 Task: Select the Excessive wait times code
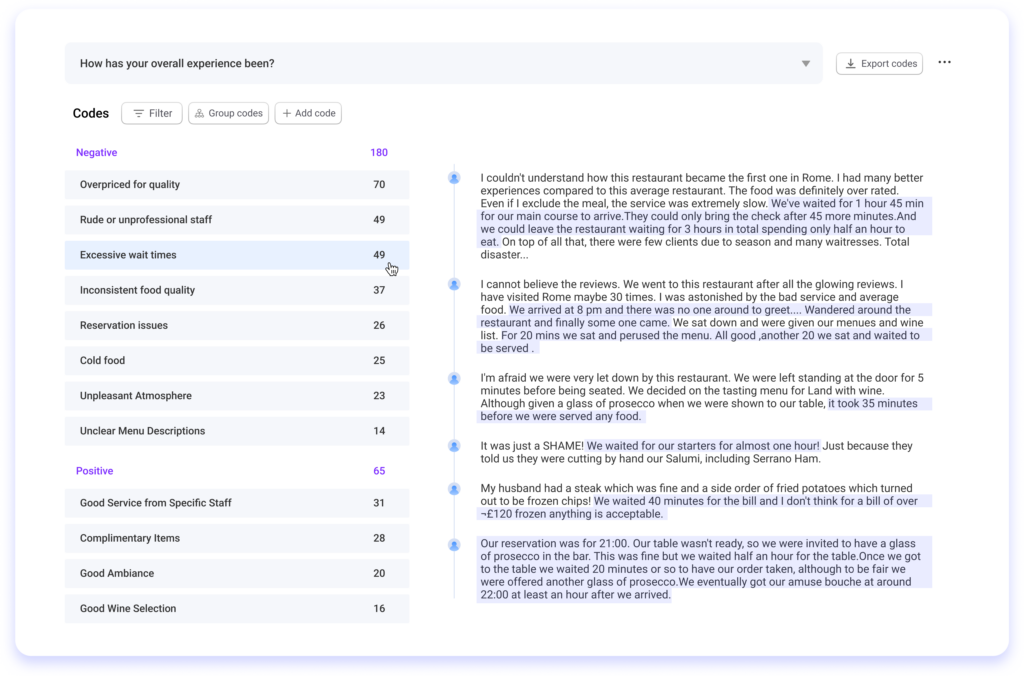point(237,254)
